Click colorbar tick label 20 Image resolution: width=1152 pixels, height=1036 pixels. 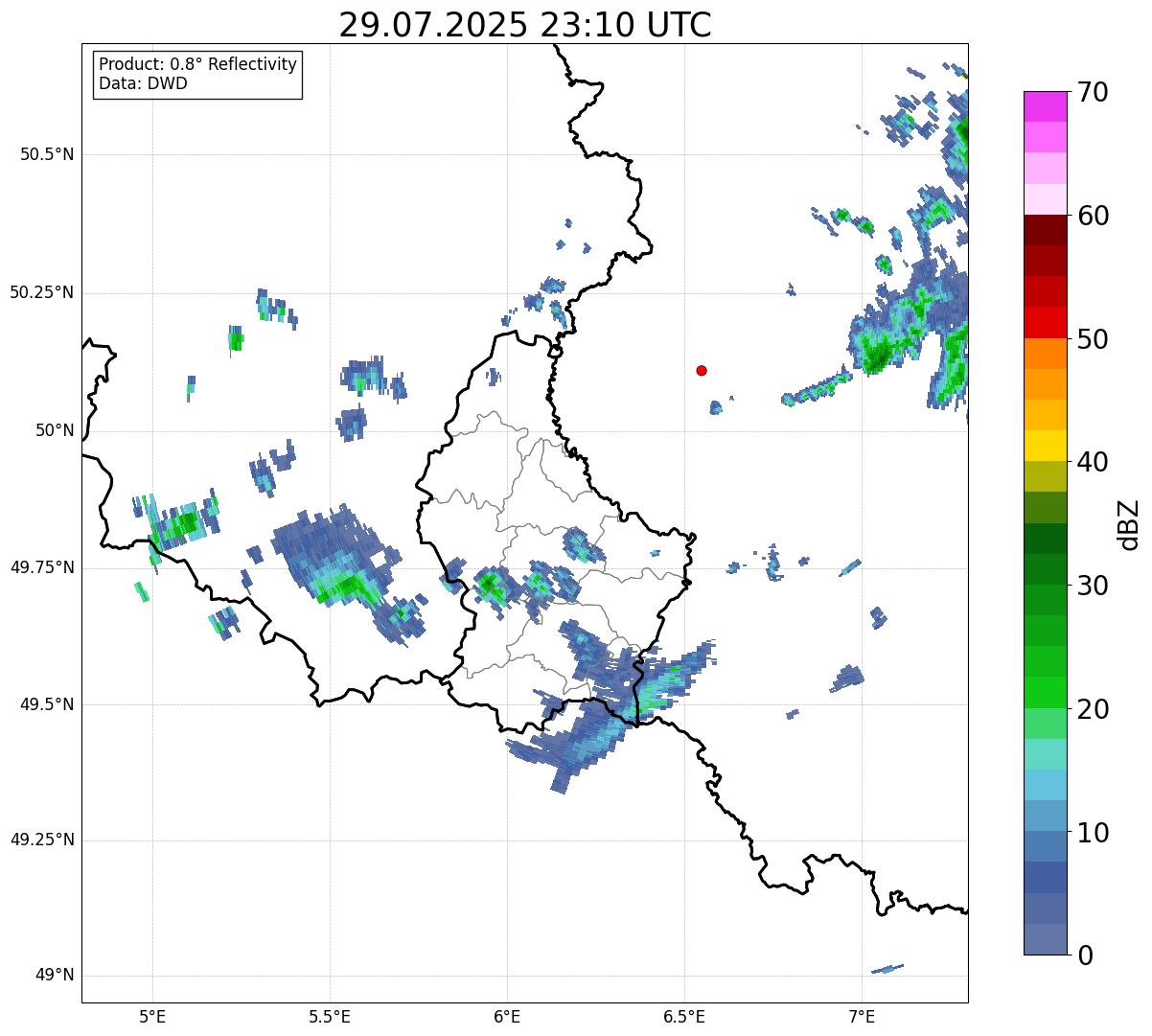point(1093,709)
